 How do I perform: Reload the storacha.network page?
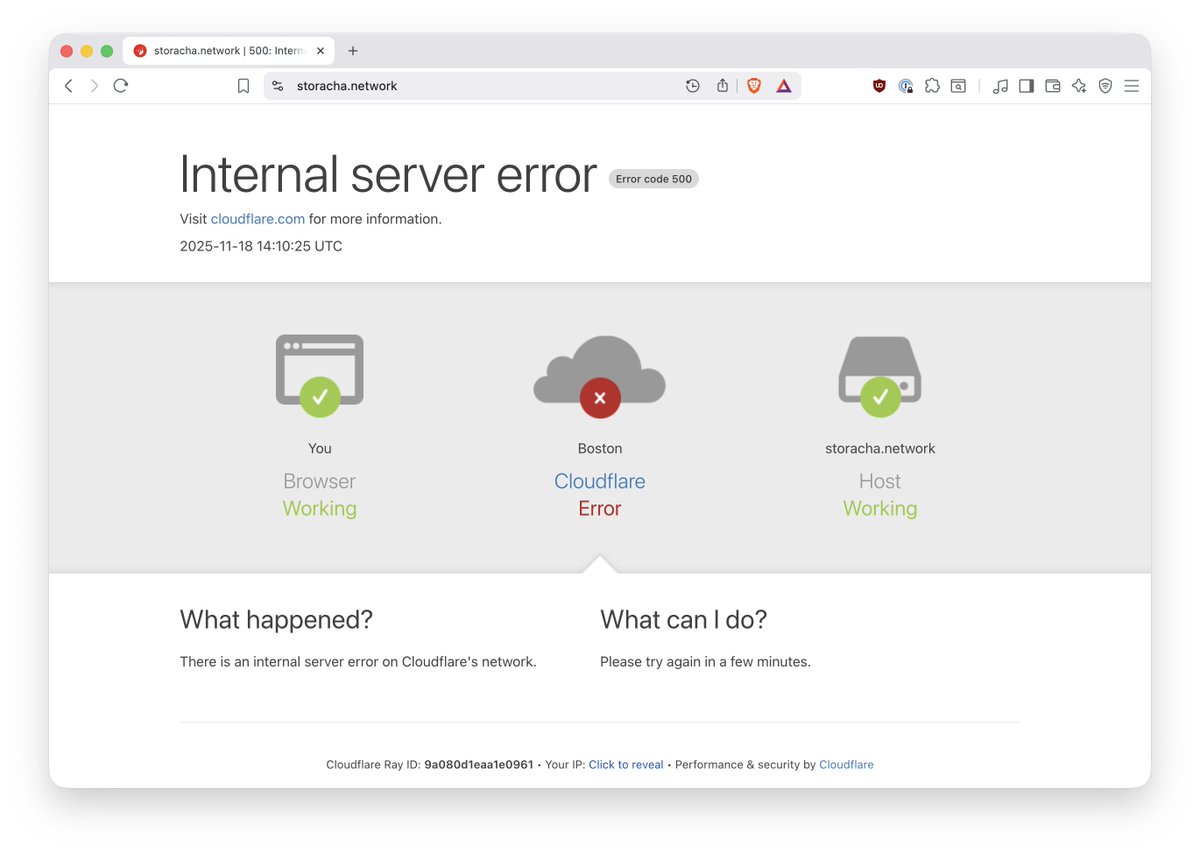click(121, 86)
